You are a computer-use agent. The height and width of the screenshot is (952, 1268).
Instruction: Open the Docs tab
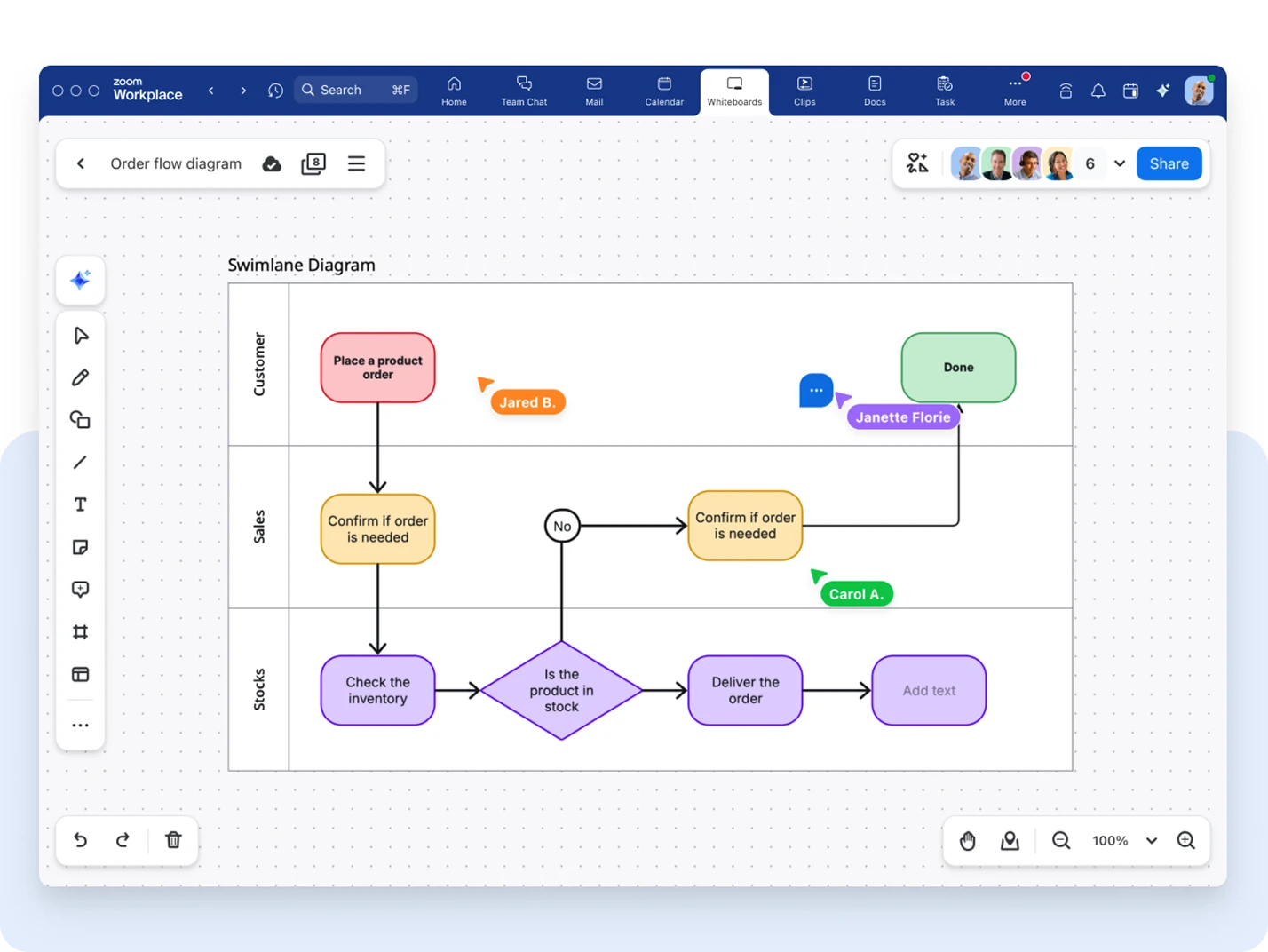874,91
